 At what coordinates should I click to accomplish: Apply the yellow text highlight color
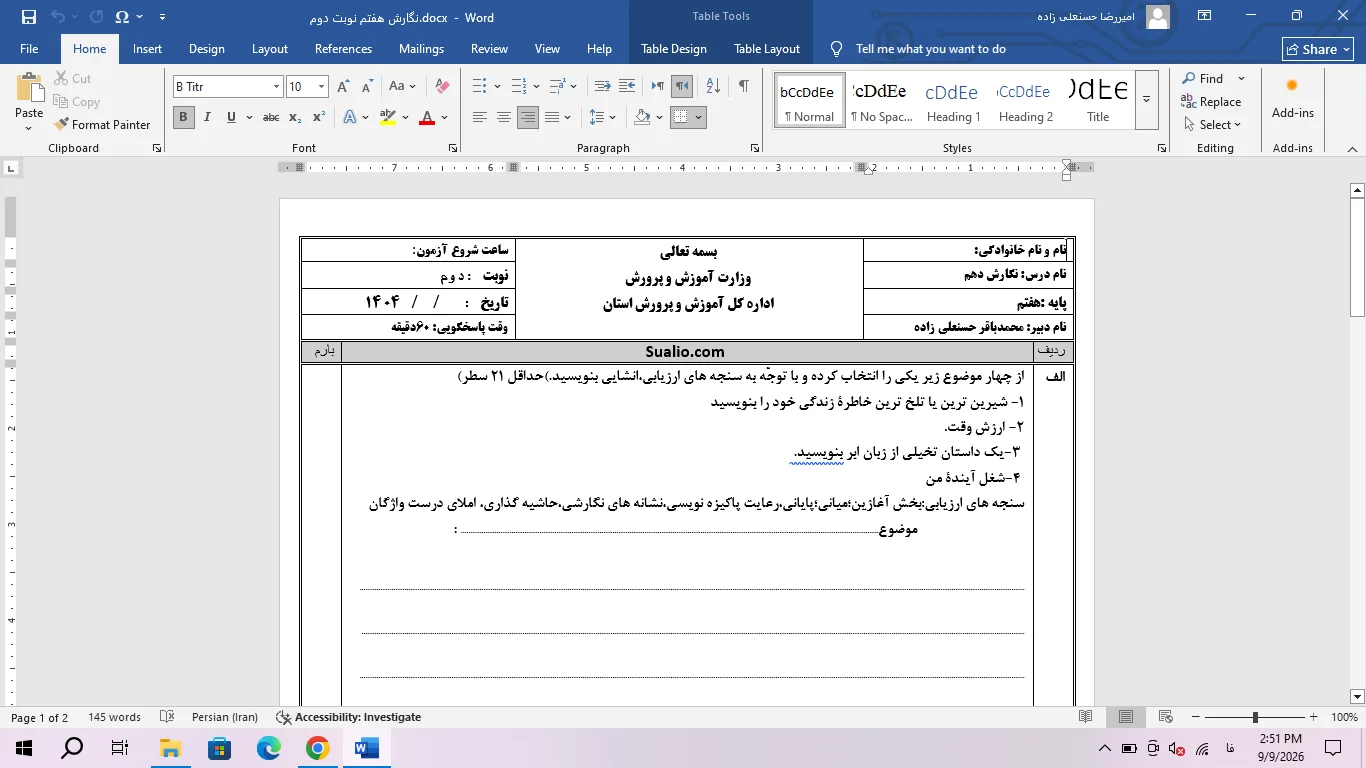pos(388,117)
